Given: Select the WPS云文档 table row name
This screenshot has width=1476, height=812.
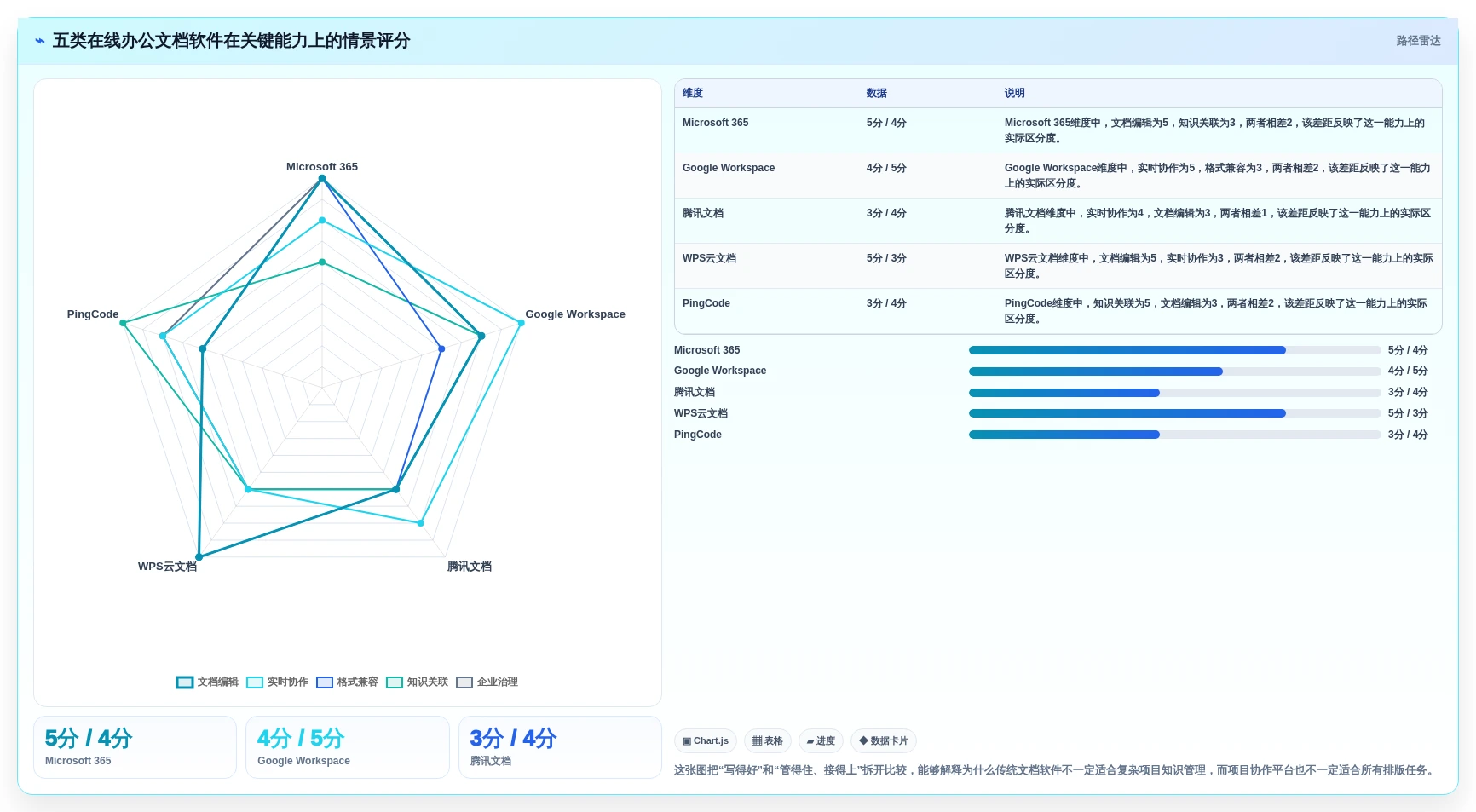Looking at the screenshot, I should coord(709,258).
